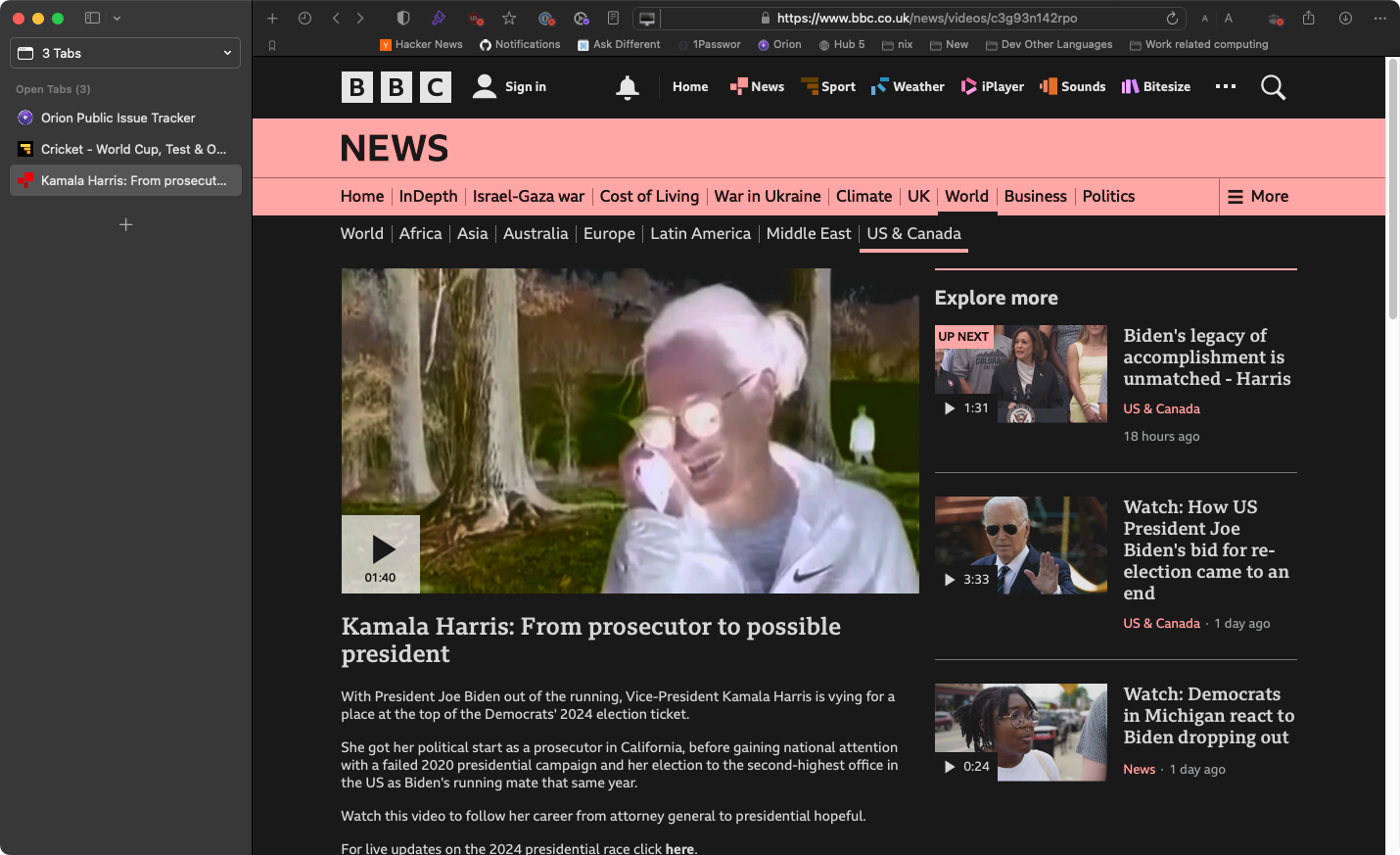Click the notifications bell icon
1400x855 pixels.
627,87
